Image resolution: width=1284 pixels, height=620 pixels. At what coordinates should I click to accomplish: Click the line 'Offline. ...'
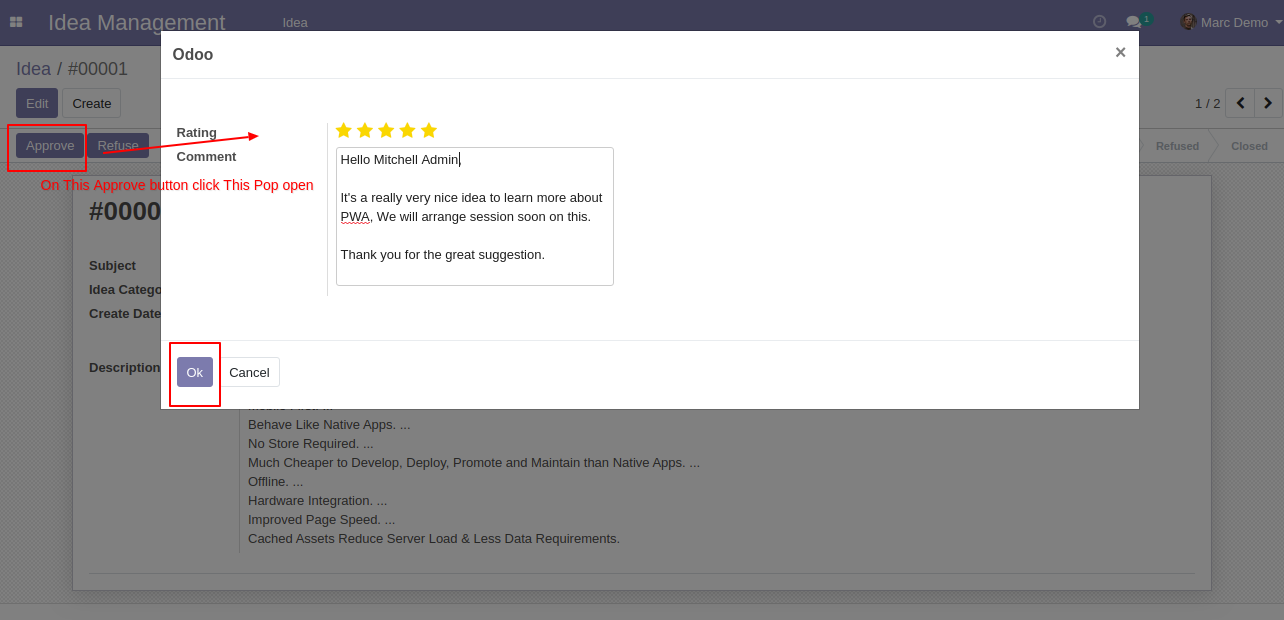(276, 482)
